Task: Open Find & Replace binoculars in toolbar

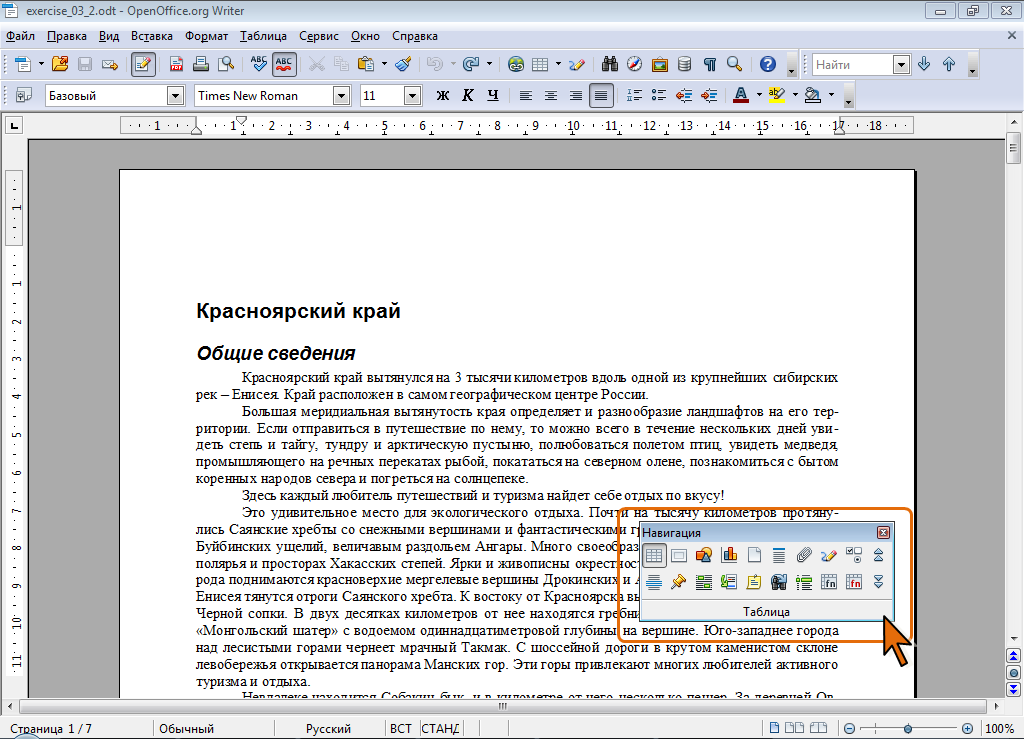Action: point(610,64)
